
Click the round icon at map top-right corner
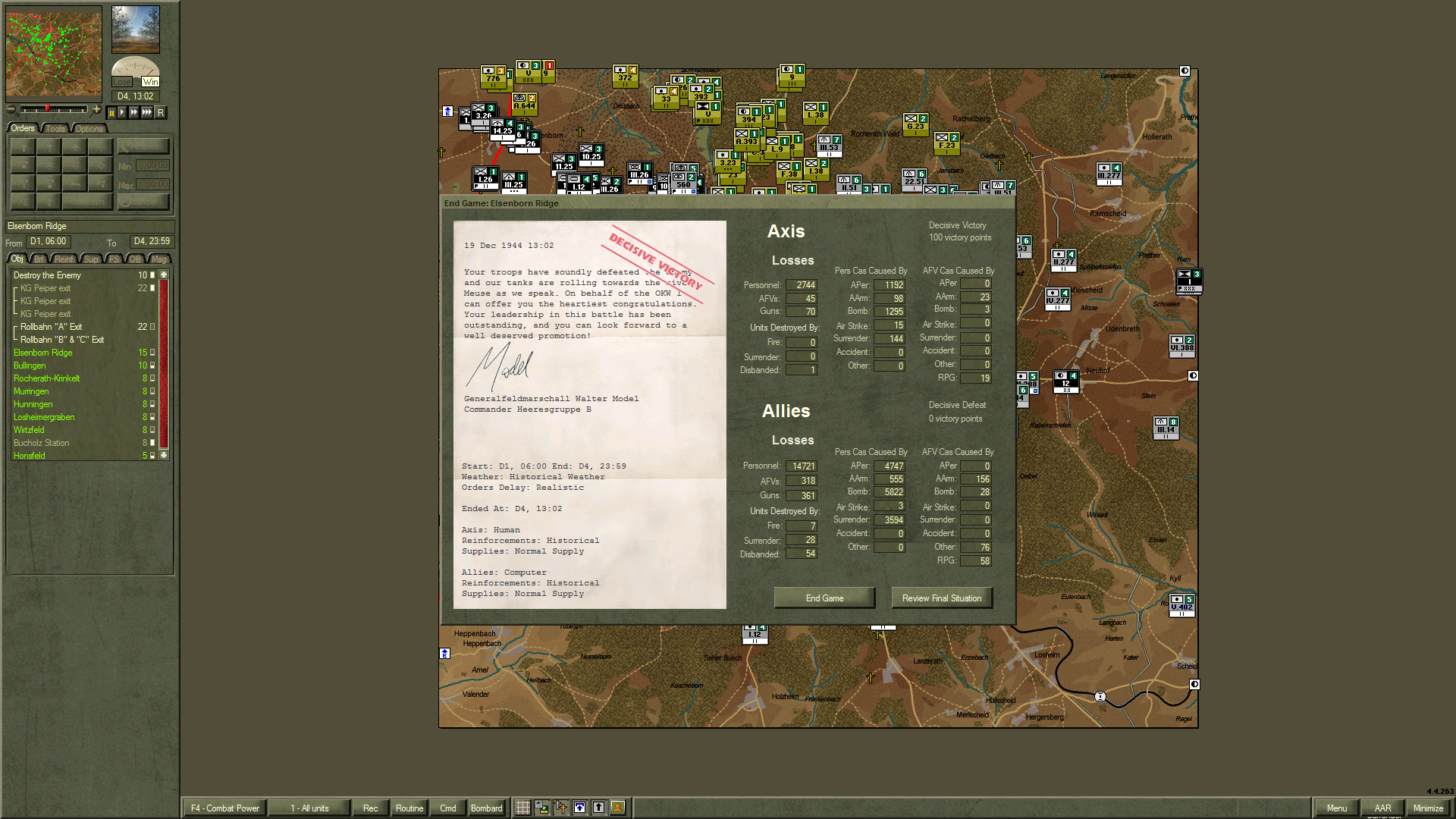pyautogui.click(x=1185, y=71)
